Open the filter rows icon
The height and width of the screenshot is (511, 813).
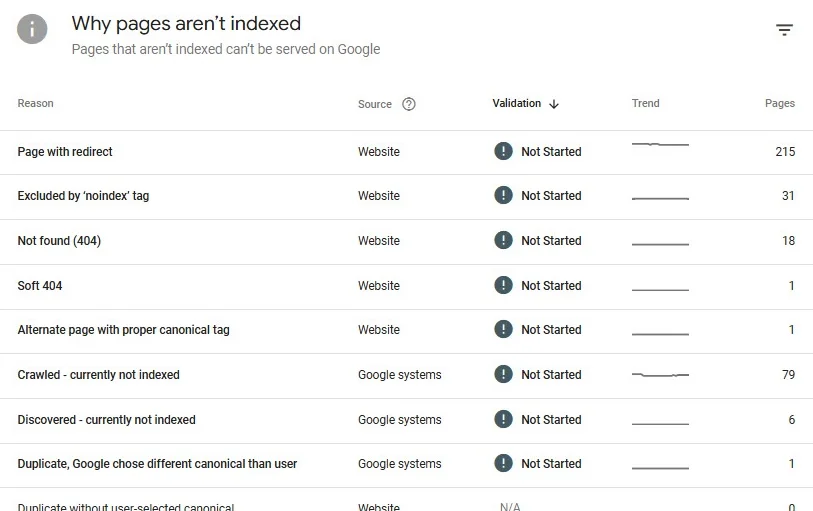[784, 30]
